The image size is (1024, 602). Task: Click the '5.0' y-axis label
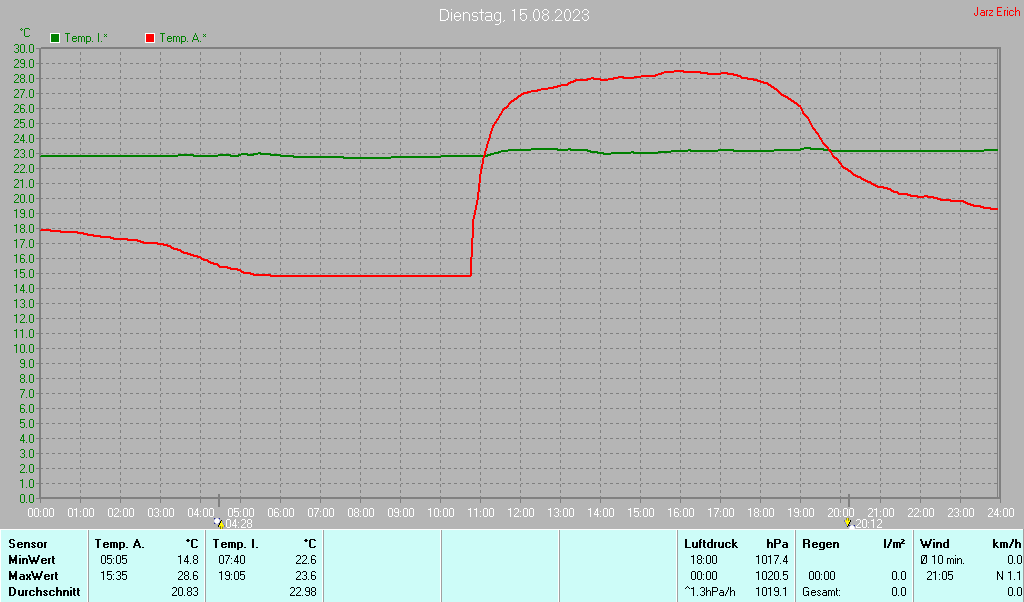[x=26, y=424]
